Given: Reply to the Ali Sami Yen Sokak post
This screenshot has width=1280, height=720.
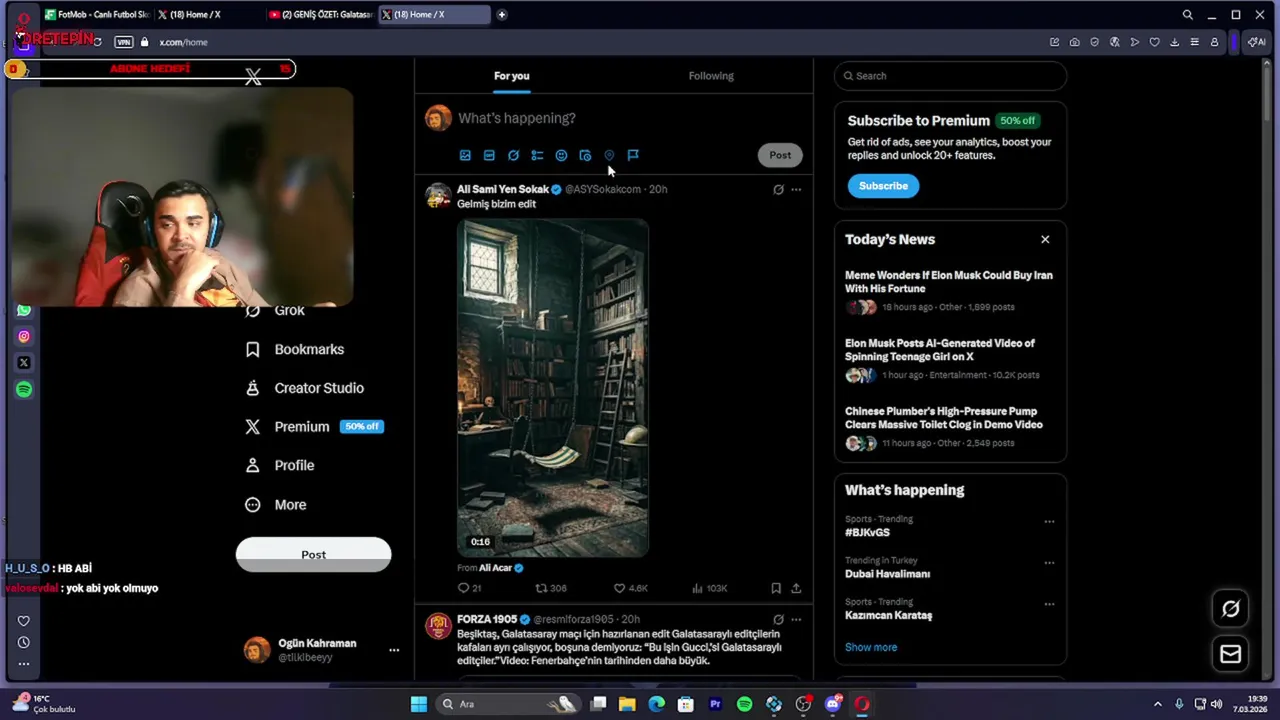Looking at the screenshot, I should [x=469, y=588].
